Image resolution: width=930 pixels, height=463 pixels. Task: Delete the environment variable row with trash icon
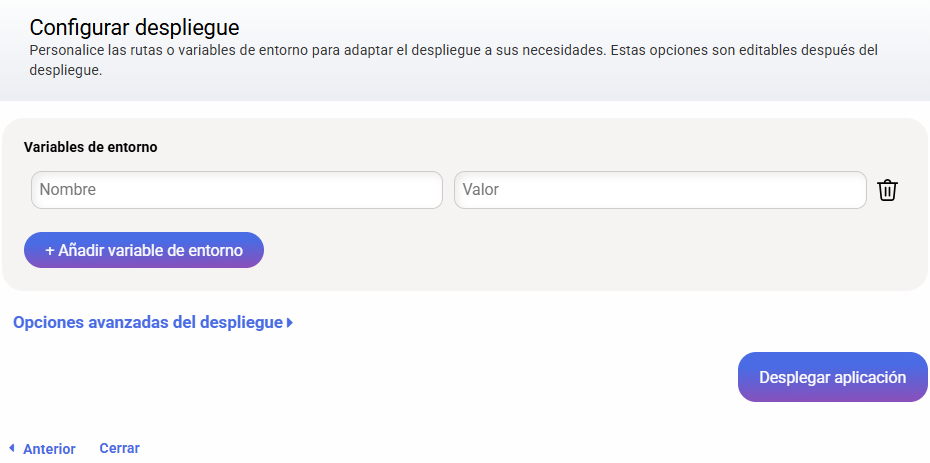coord(887,190)
